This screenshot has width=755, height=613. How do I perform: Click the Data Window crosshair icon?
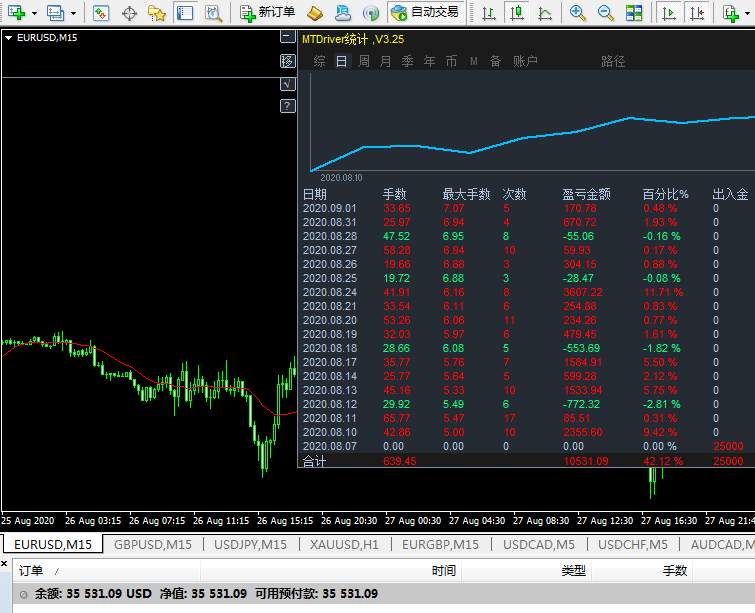click(x=130, y=13)
